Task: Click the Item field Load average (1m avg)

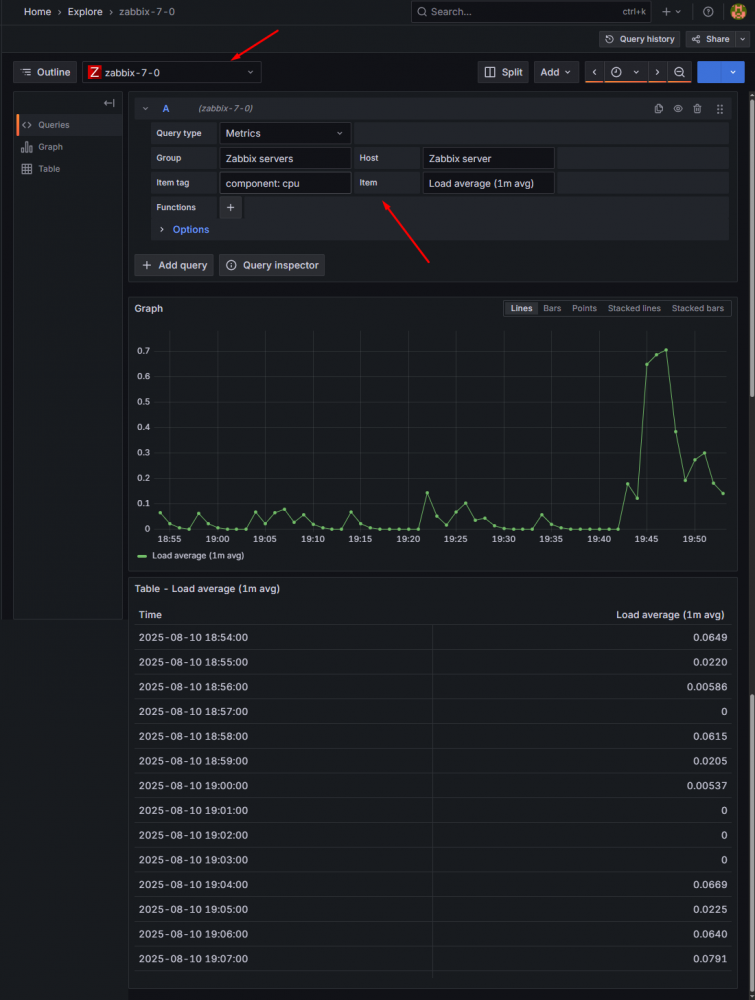Action: pos(488,183)
